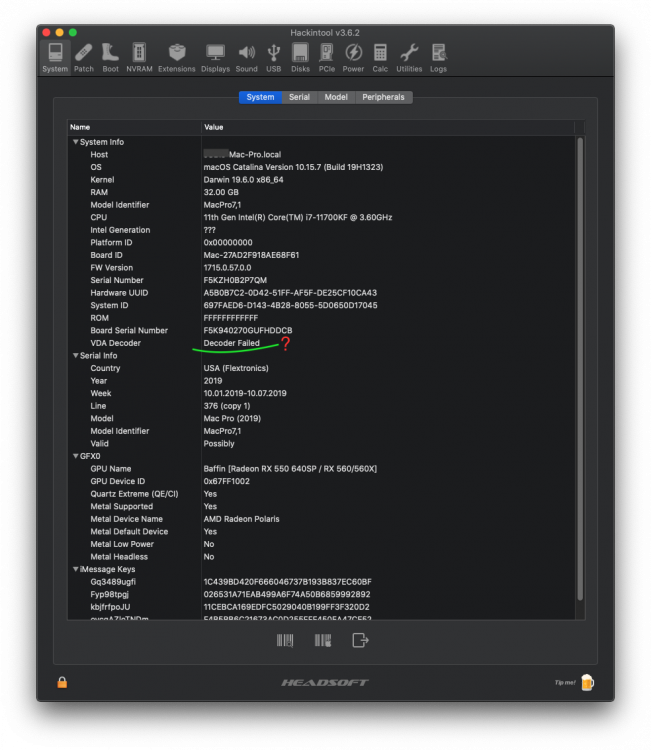
Task: Switch to the System tab
Action: click(260, 97)
